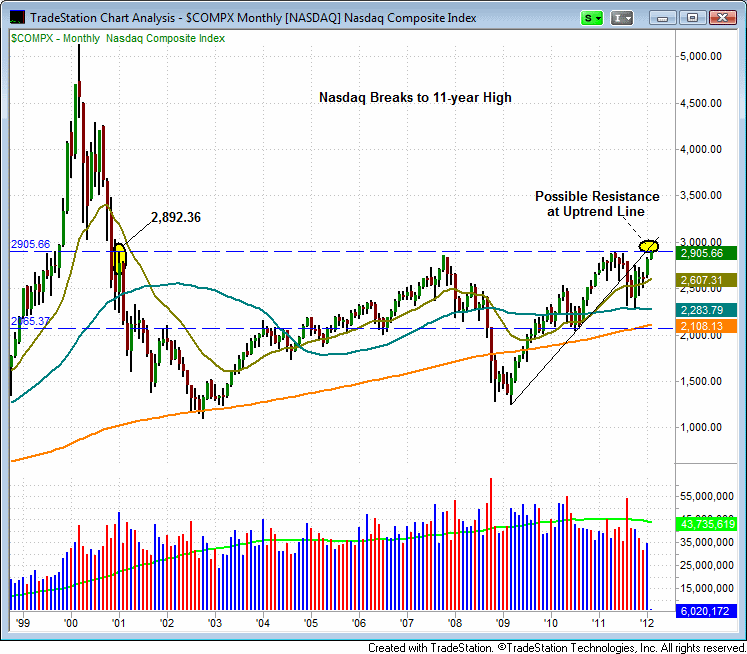Click the green 43,735,619 volume average tag
747x654 pixels.
click(707, 524)
